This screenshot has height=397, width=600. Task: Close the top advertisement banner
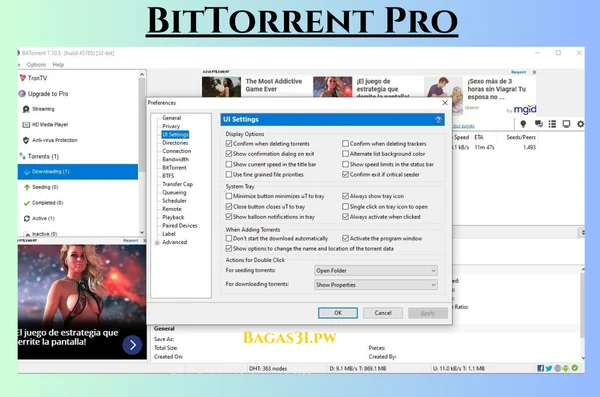coord(534,72)
